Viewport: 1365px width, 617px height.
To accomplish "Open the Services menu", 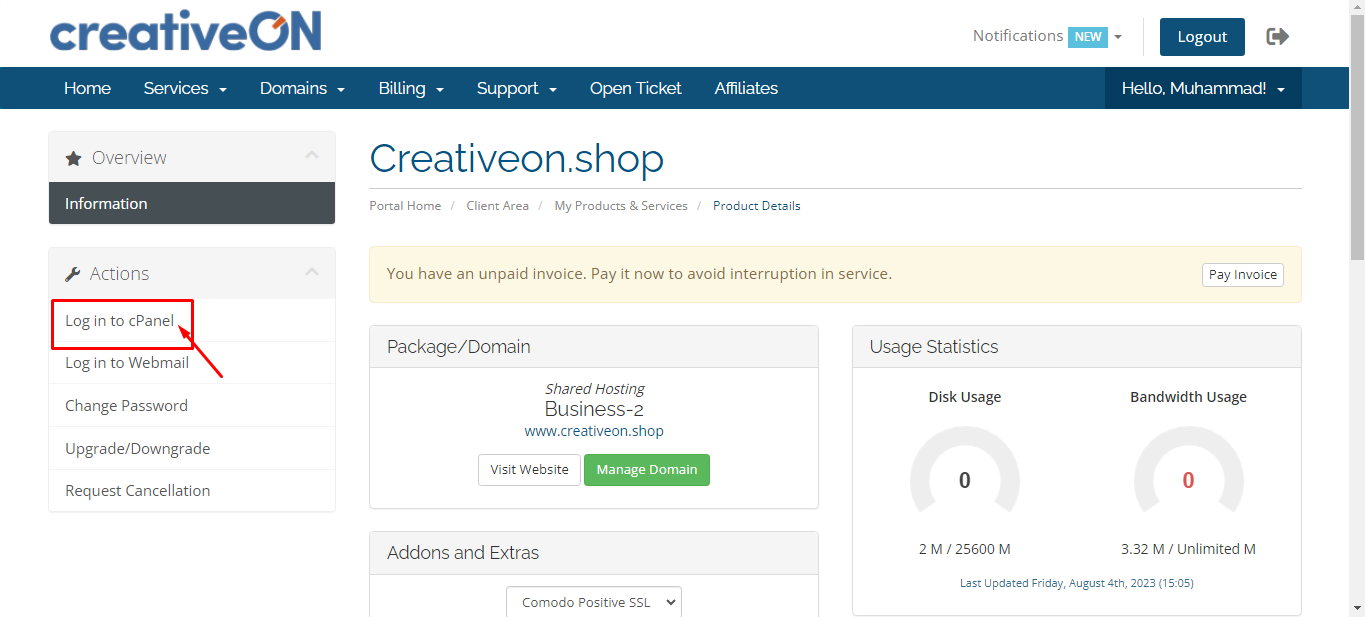I will pyautogui.click(x=185, y=88).
